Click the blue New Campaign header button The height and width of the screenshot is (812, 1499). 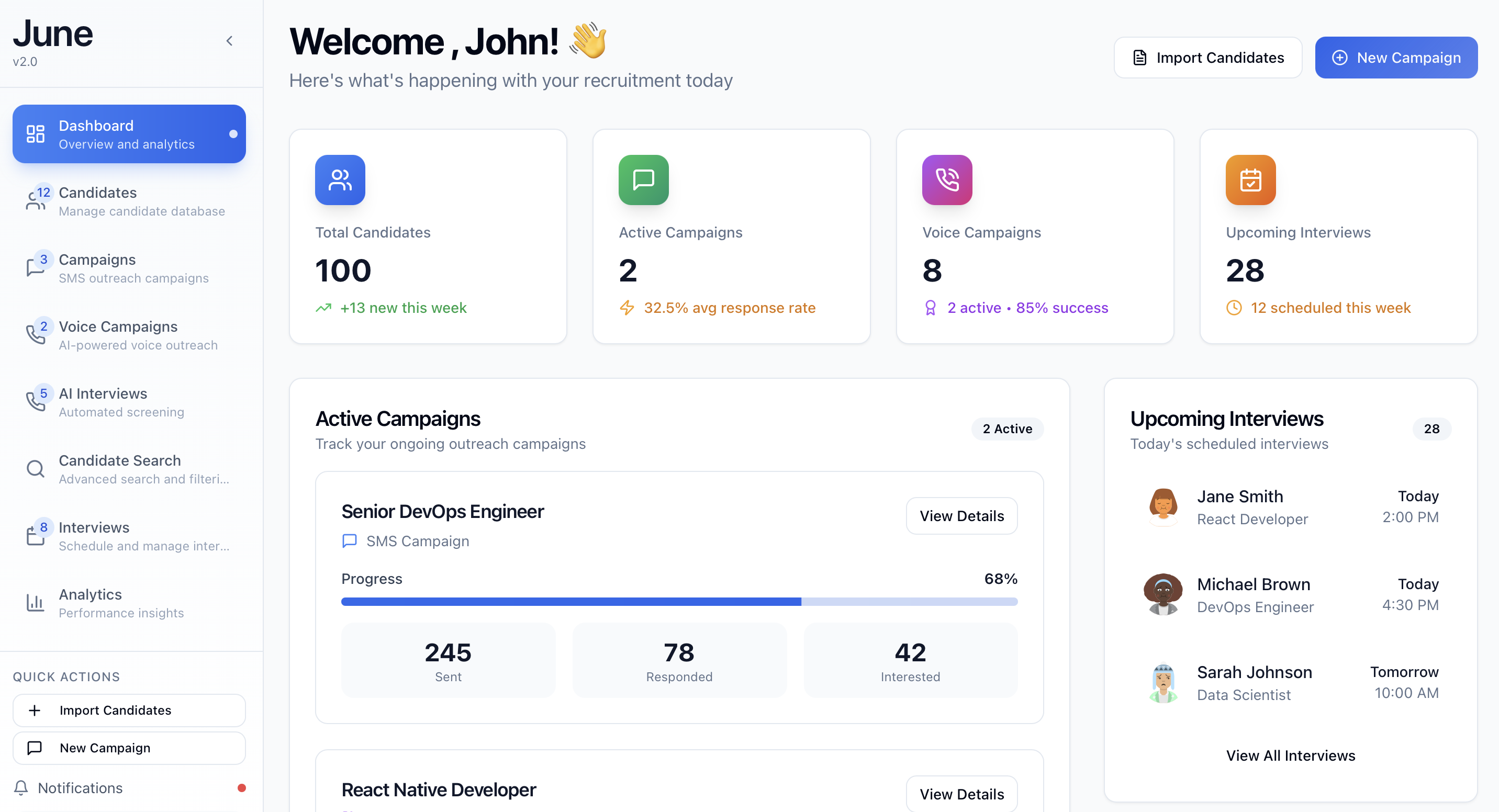(x=1396, y=58)
